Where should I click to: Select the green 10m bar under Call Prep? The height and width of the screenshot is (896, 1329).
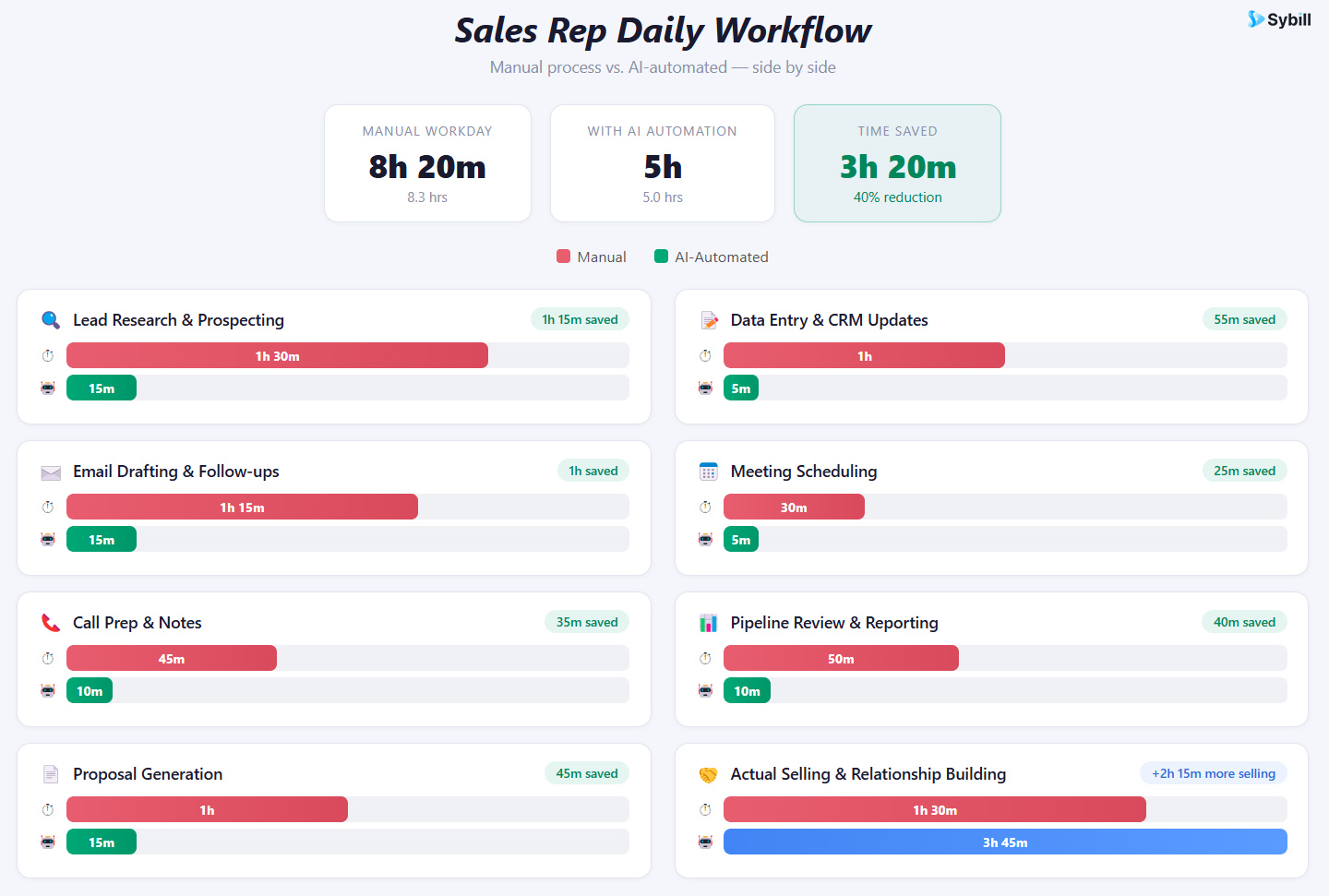[x=90, y=691]
